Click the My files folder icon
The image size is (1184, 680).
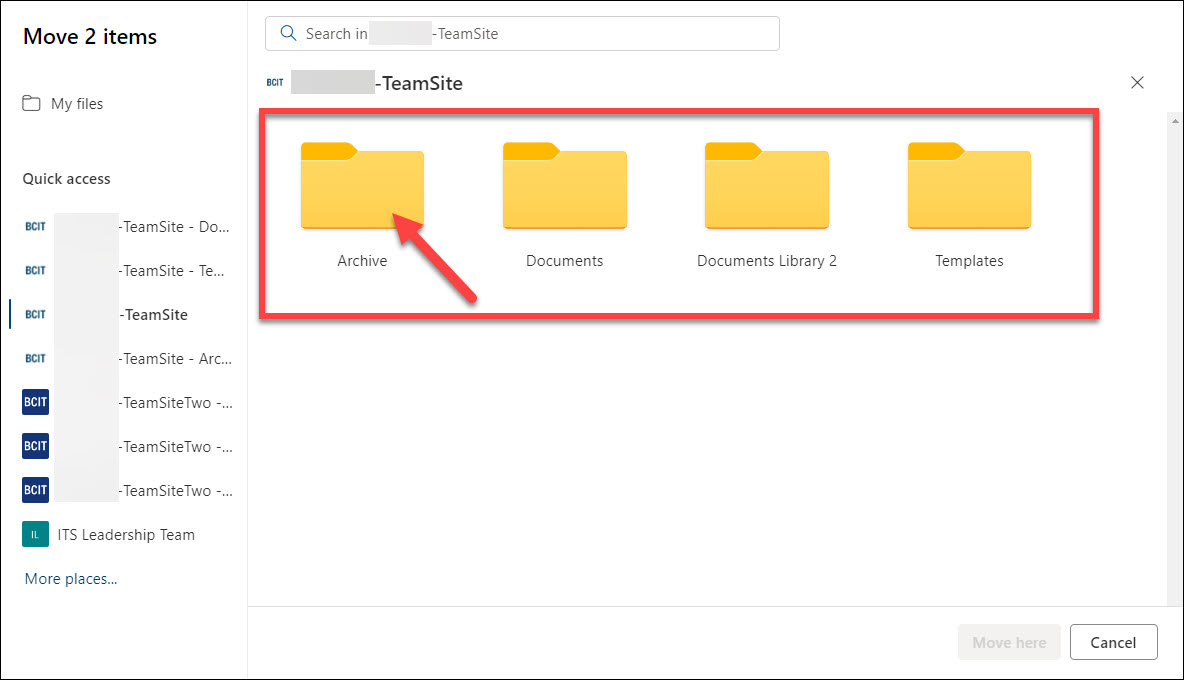pyautogui.click(x=34, y=103)
